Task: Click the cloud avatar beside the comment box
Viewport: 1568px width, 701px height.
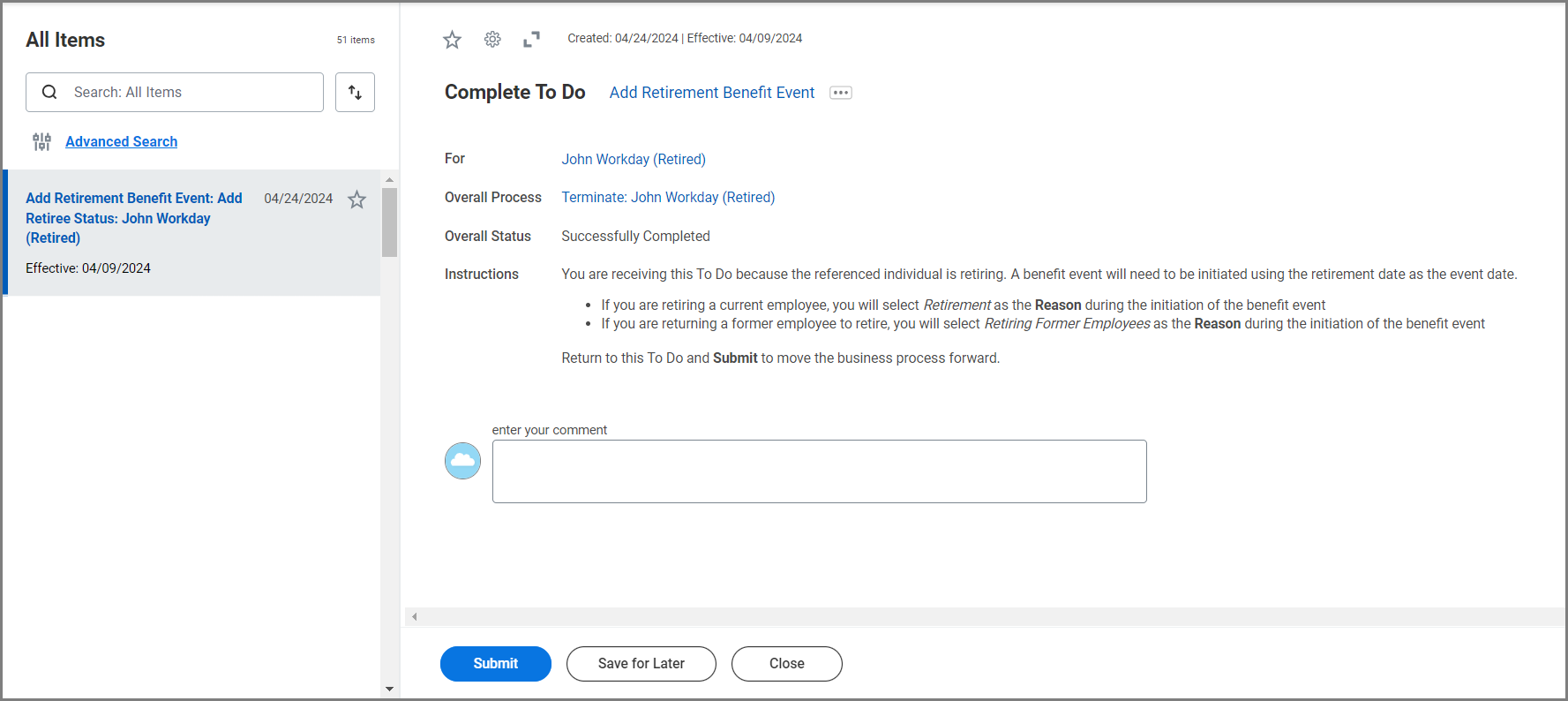Action: (x=462, y=461)
